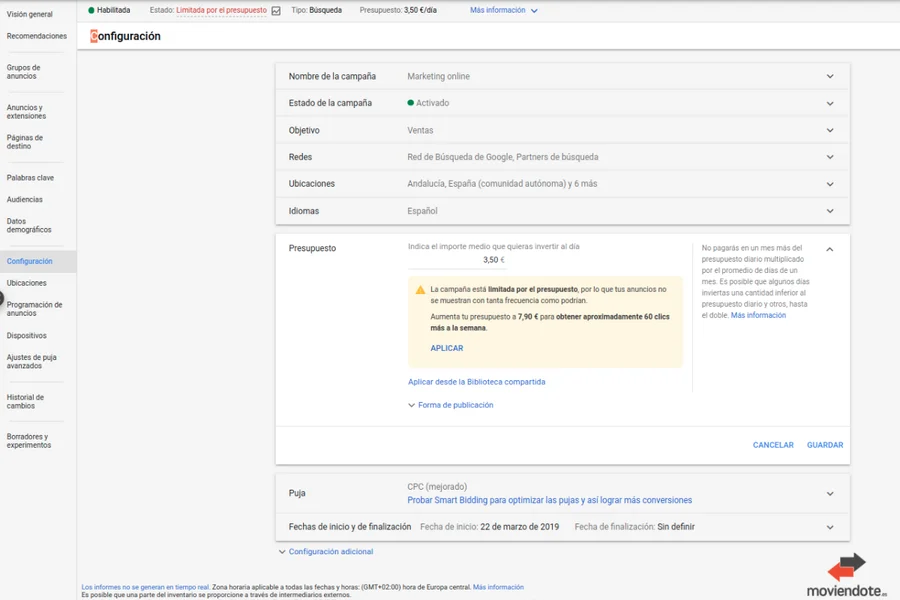Select Audiencias in the left navigation

coord(23,199)
